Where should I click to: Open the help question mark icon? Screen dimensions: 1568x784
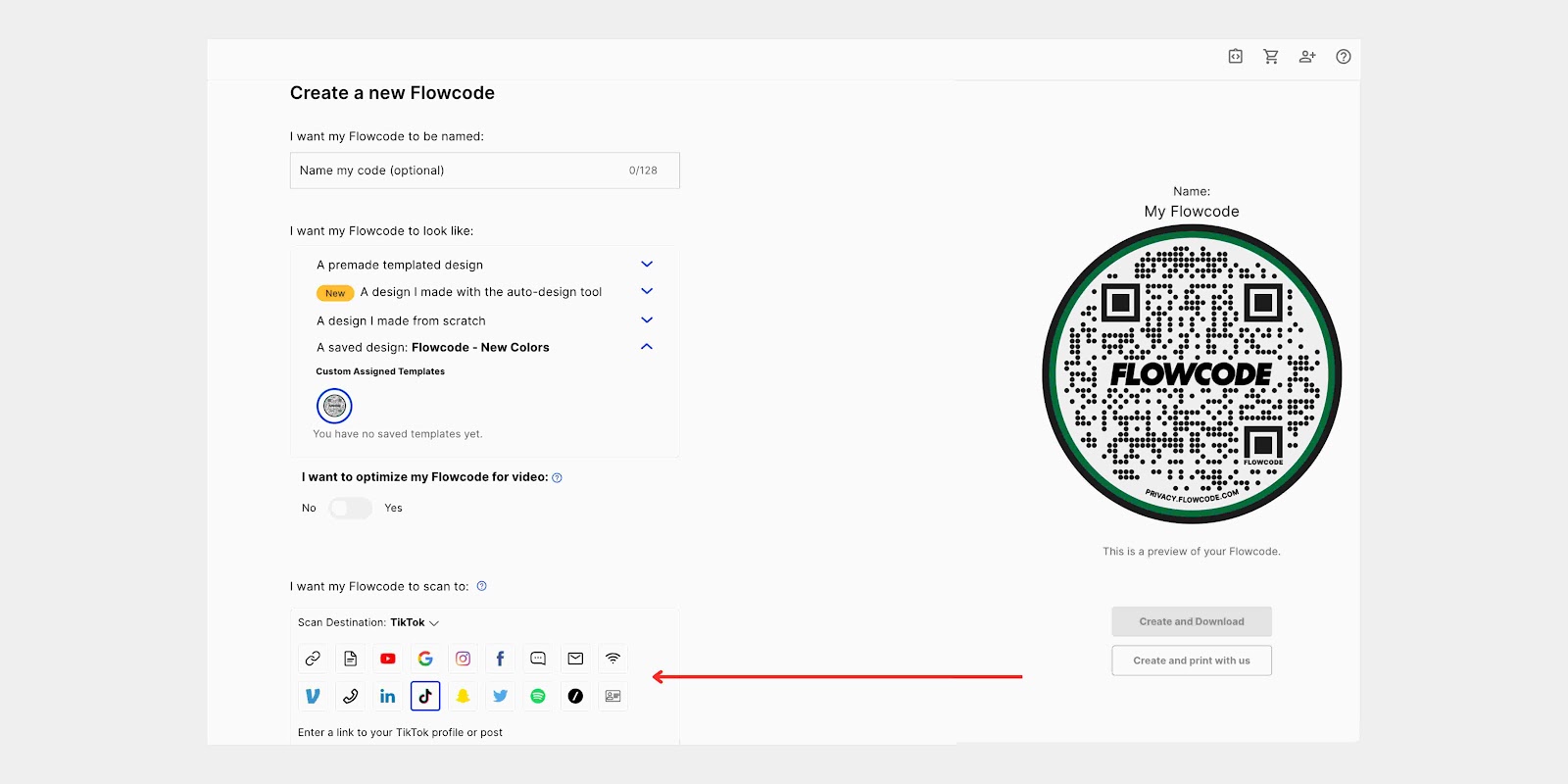click(1344, 57)
